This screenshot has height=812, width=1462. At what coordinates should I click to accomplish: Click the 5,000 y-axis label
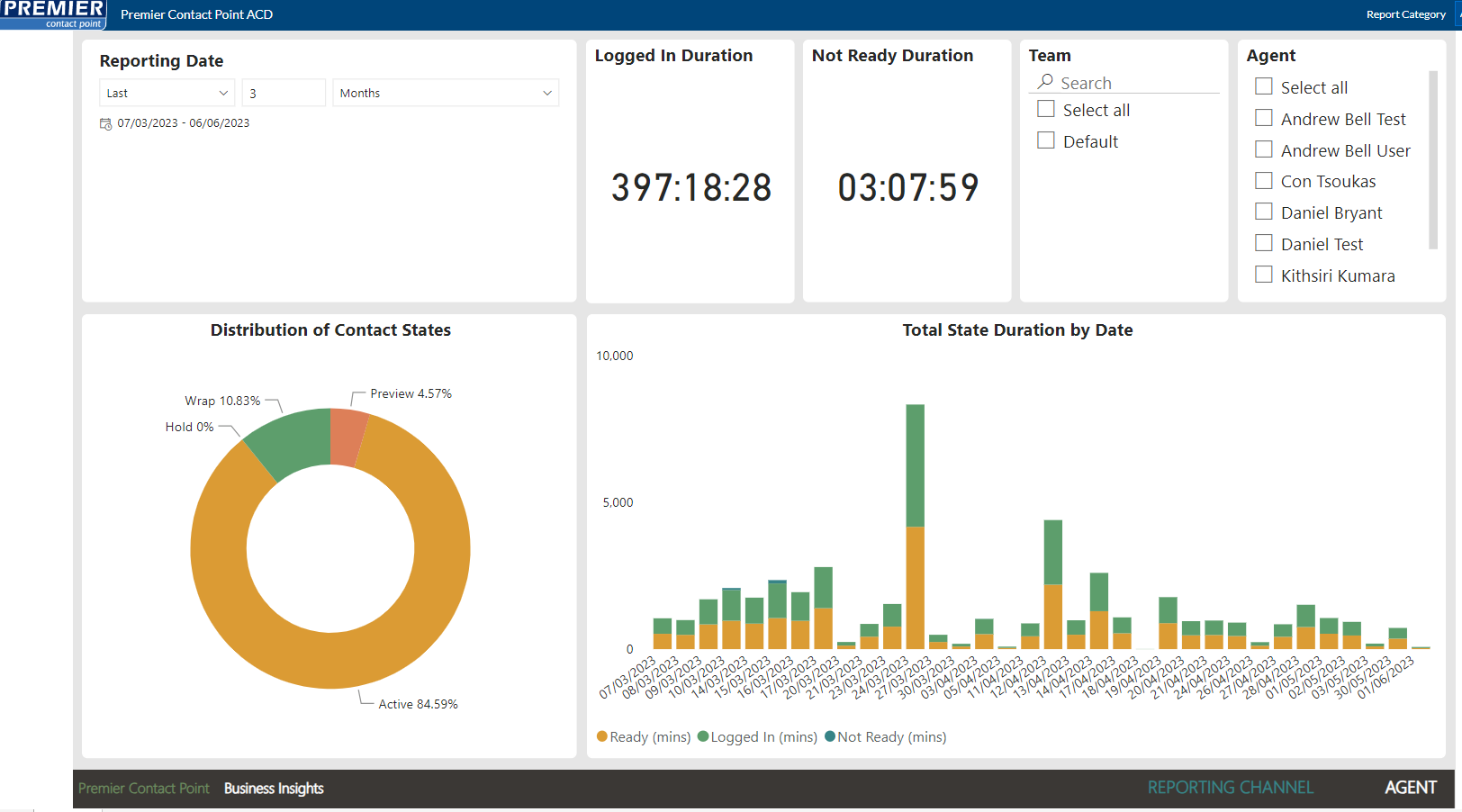coord(618,502)
